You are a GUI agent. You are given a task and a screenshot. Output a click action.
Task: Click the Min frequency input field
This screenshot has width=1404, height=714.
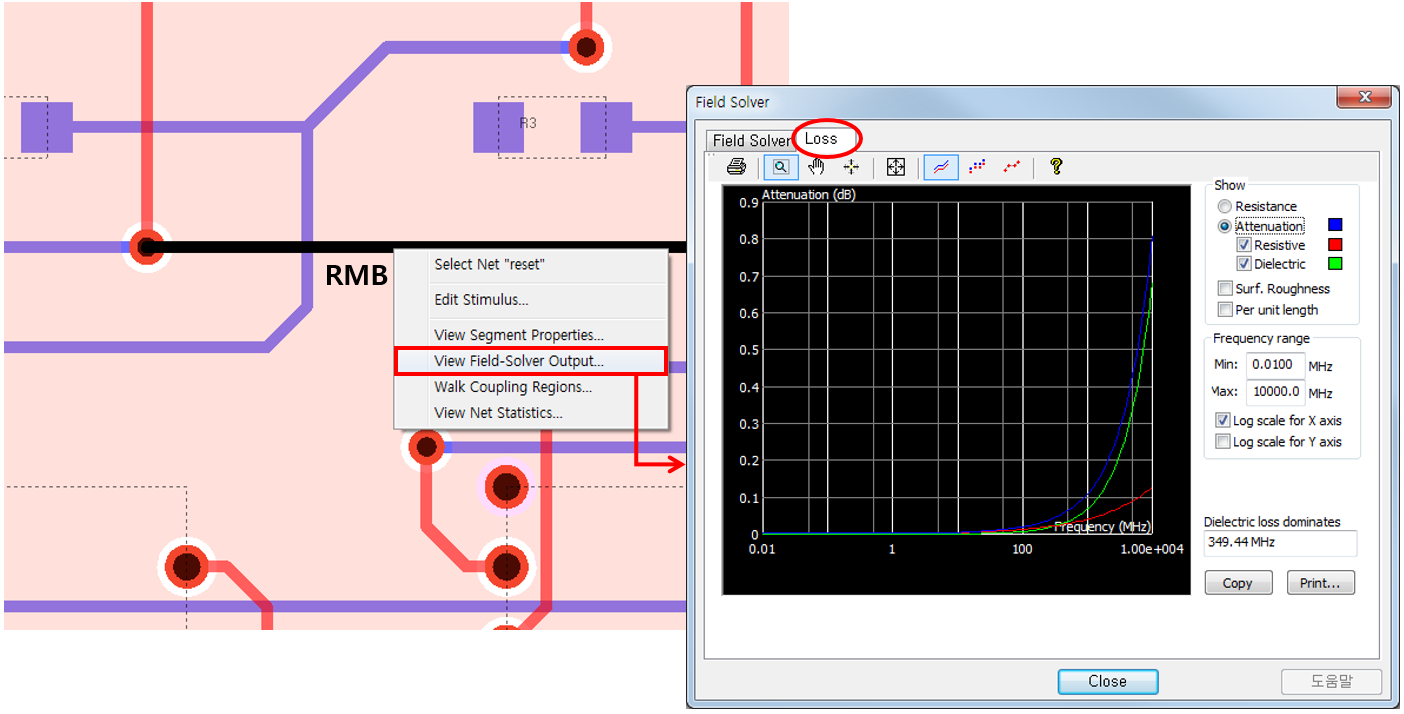(1273, 366)
